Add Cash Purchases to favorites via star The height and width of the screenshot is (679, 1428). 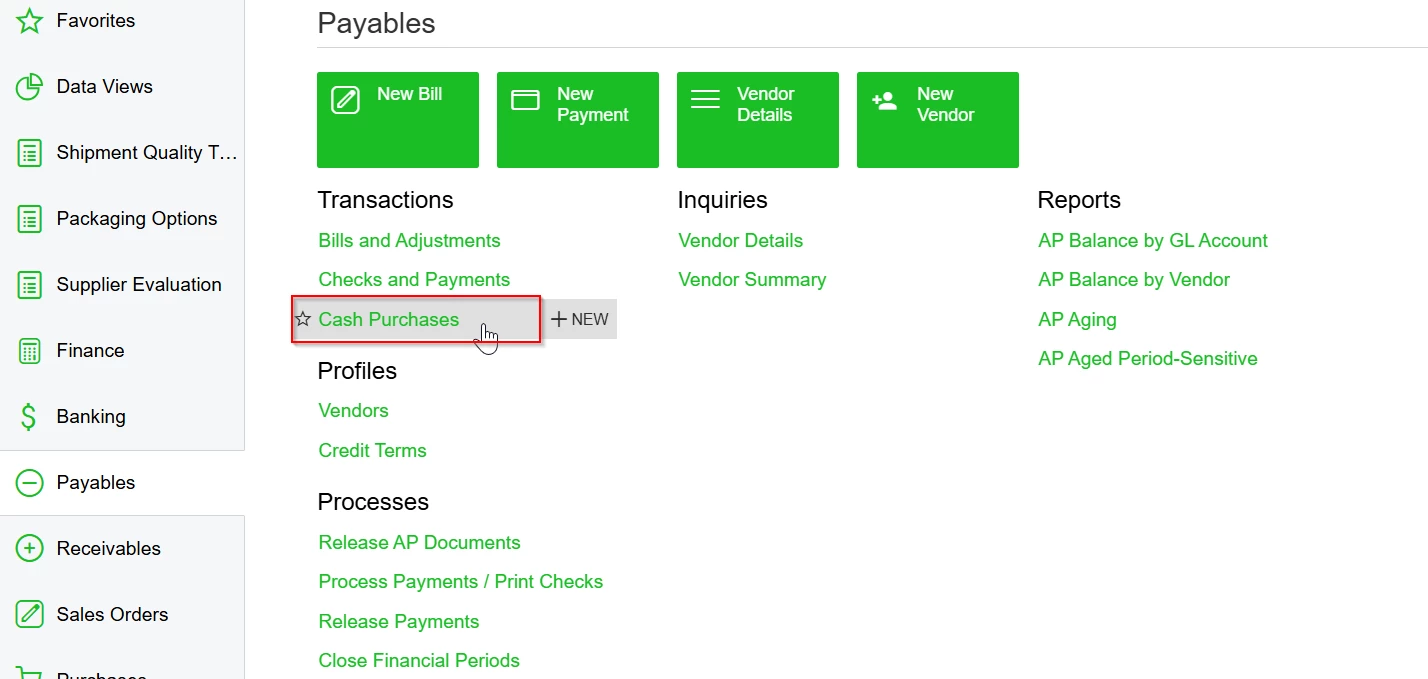(303, 319)
